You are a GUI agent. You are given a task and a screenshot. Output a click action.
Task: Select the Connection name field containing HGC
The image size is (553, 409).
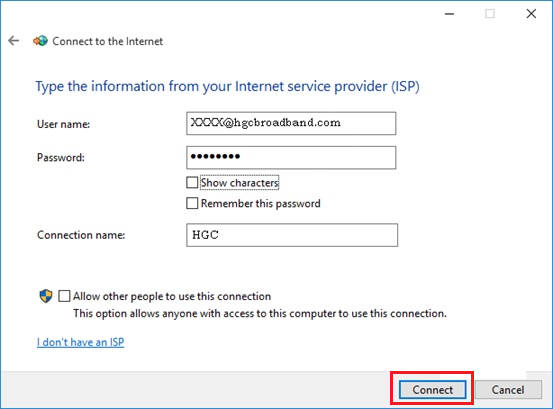click(x=292, y=235)
